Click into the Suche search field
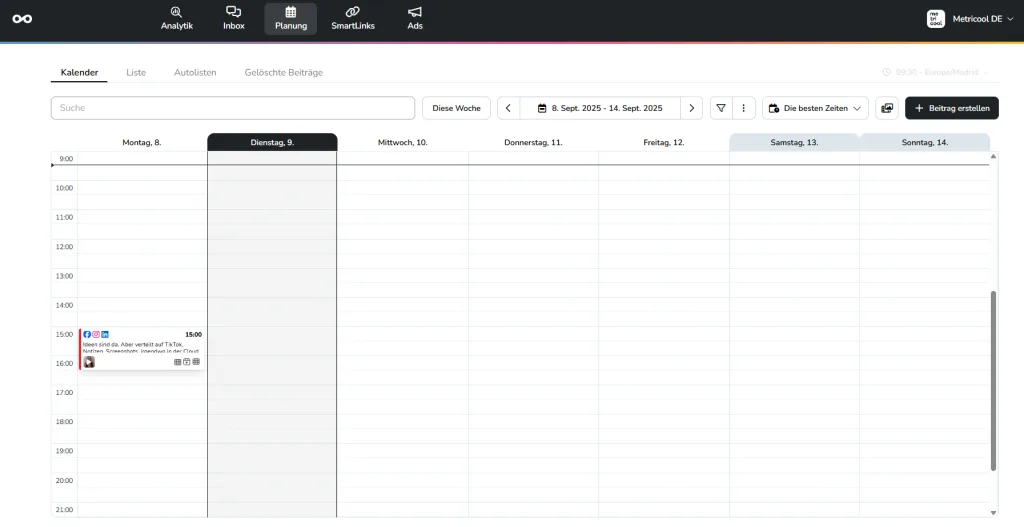This screenshot has width=1024, height=527. [x=232, y=108]
